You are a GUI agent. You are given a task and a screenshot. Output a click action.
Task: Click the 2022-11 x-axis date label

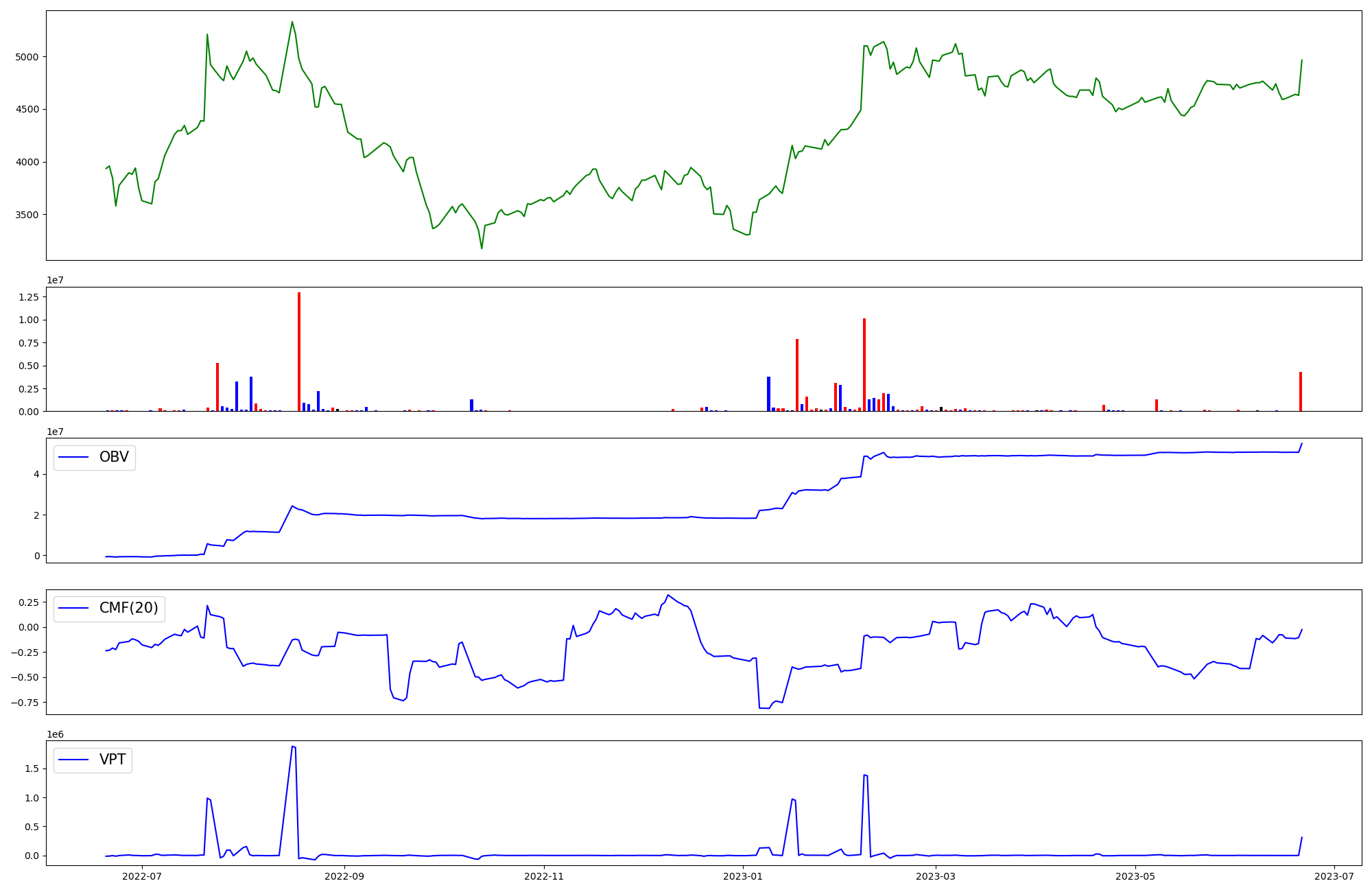[543, 876]
